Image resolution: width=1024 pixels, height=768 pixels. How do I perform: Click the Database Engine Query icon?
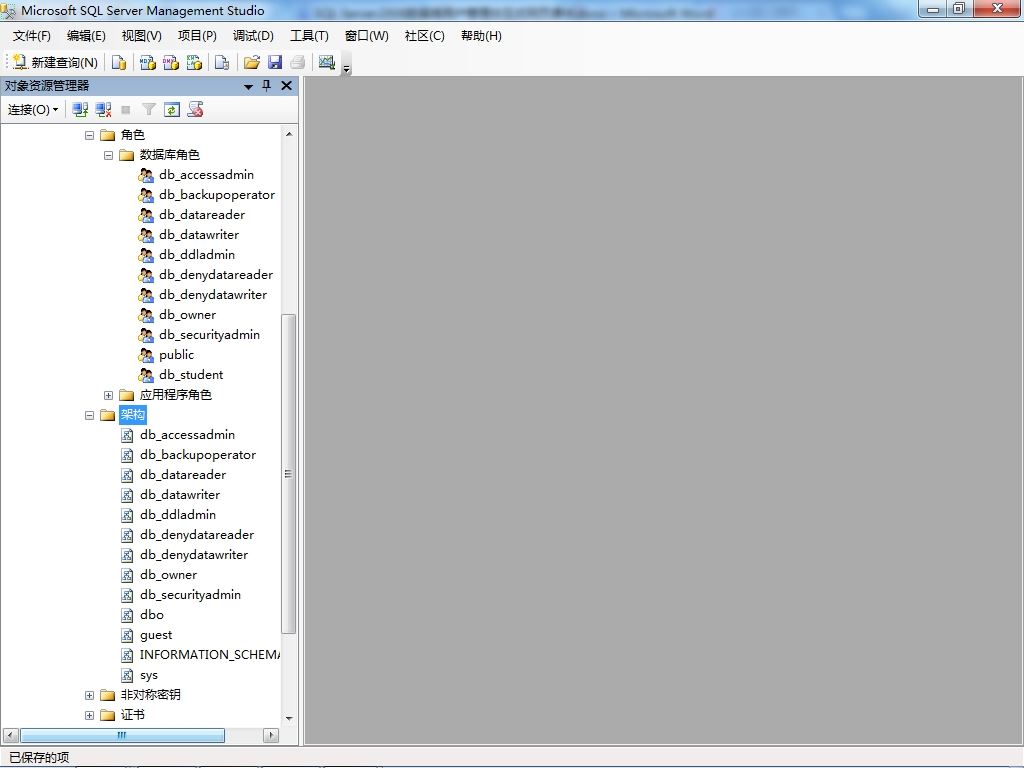(x=119, y=62)
